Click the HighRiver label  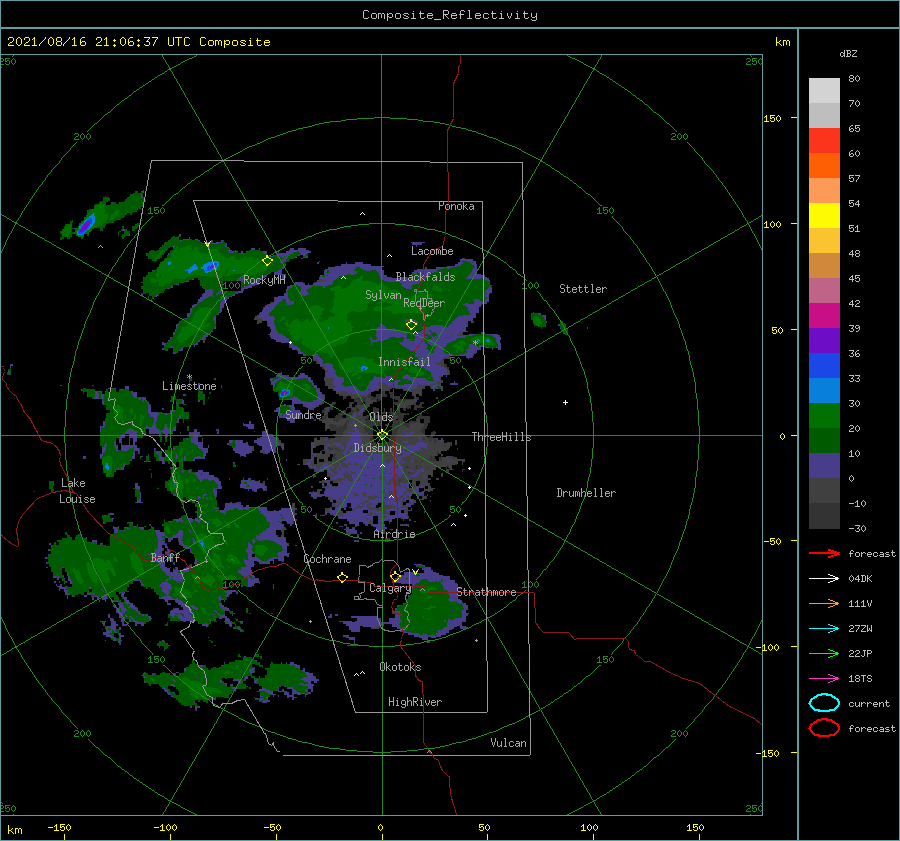[x=415, y=702]
